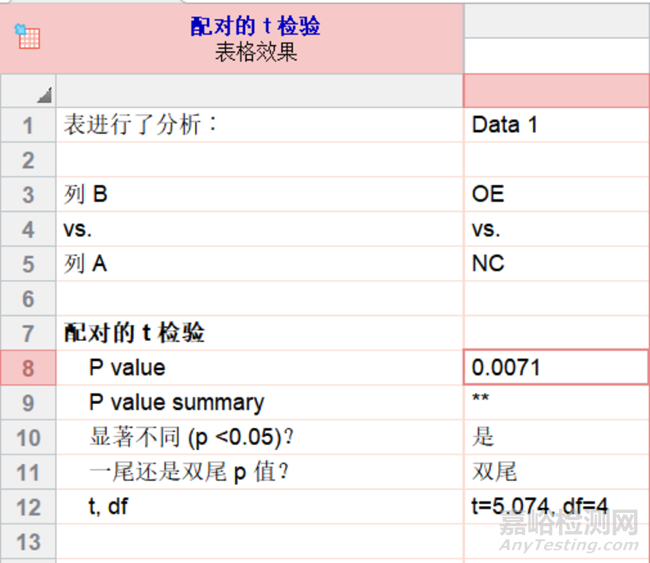Image resolution: width=650 pixels, height=563 pixels.
Task: Click the '**' P value summary cell
Action: pyautogui.click(x=555, y=402)
